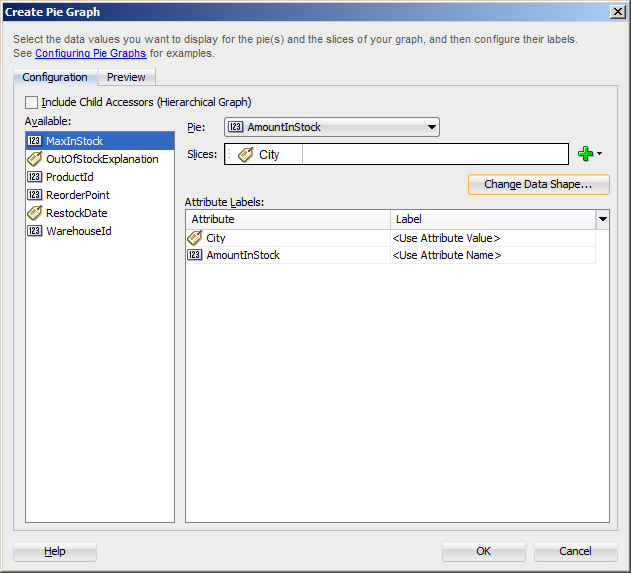Click the tag icon beside OutOfStockExplanation
The height and width of the screenshot is (573, 631).
[34, 159]
